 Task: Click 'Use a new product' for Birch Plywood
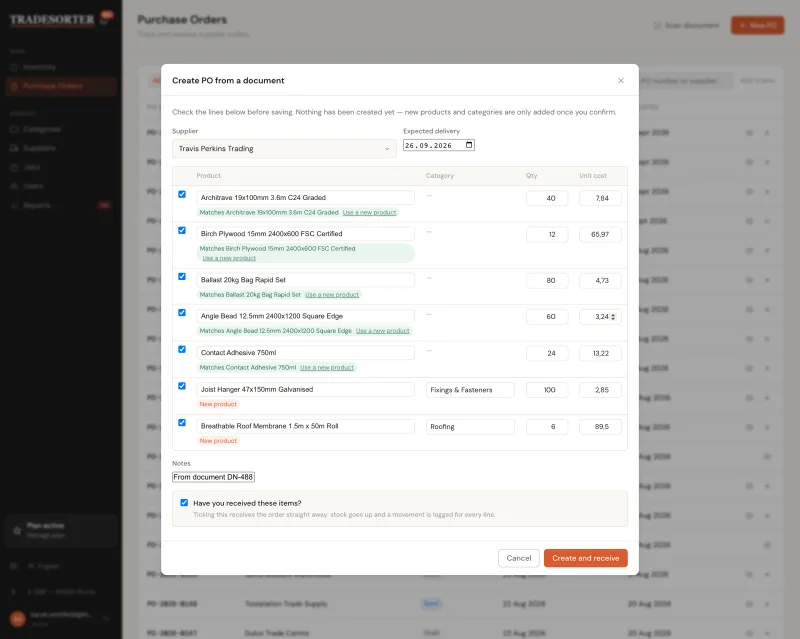(229, 258)
